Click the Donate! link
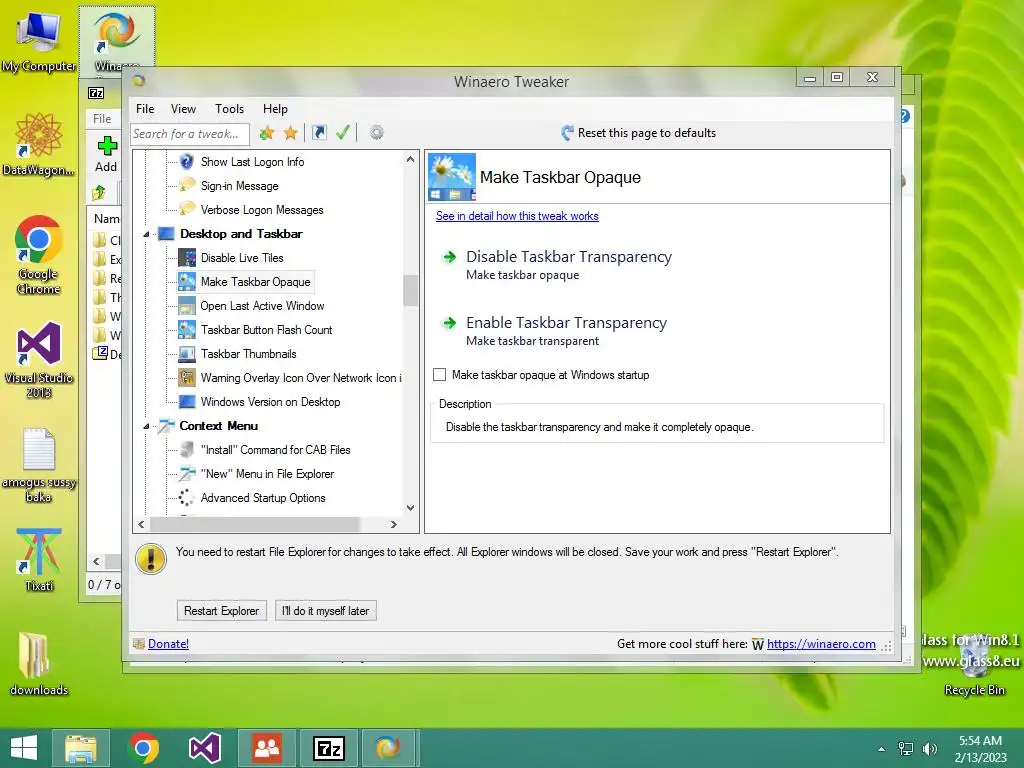1024x768 pixels. pos(168,644)
